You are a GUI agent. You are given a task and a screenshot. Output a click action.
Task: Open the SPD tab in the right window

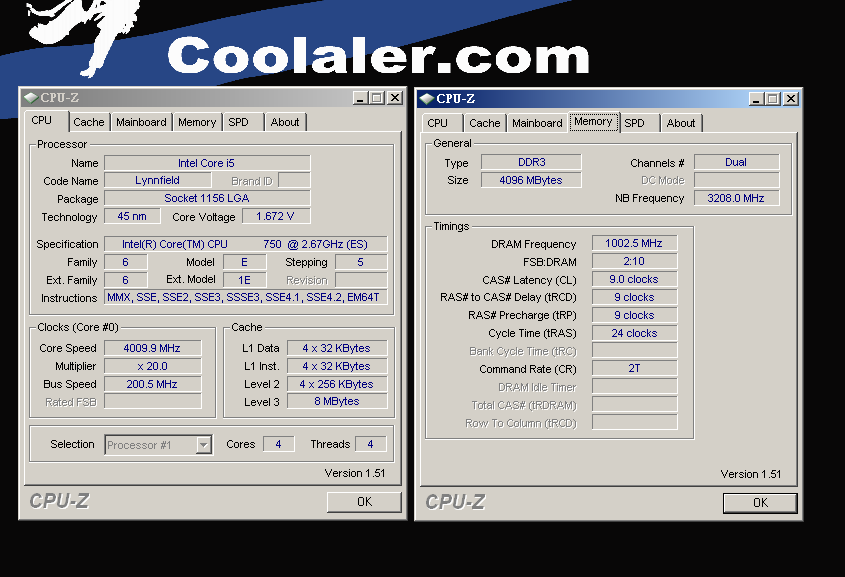[640, 123]
